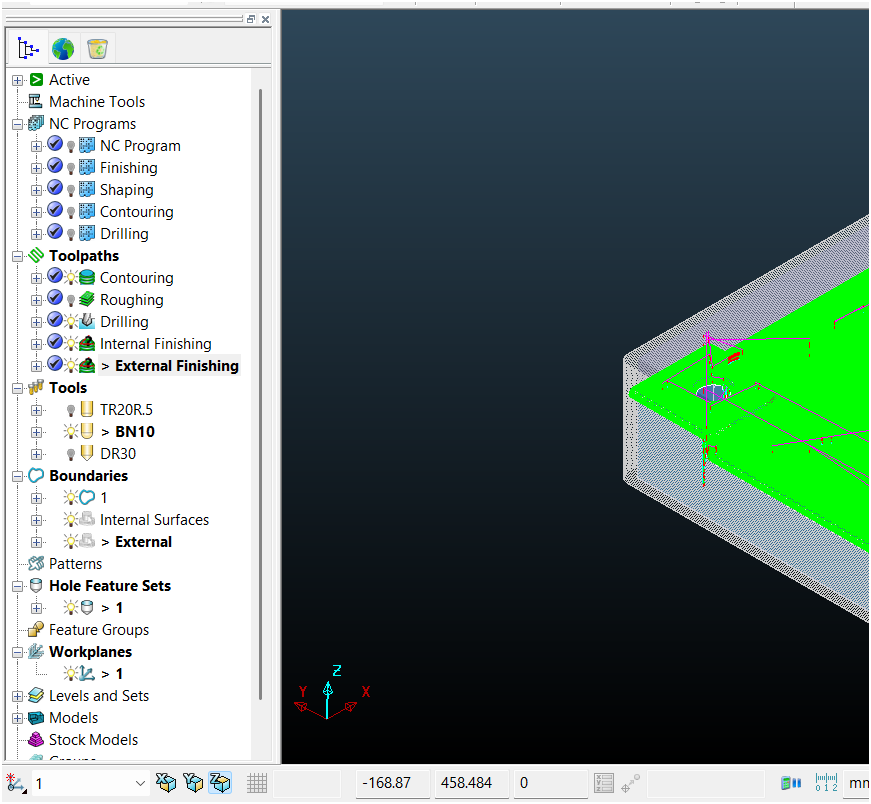Expand the Models node
Viewport: 871px width, 804px height.
(17, 718)
